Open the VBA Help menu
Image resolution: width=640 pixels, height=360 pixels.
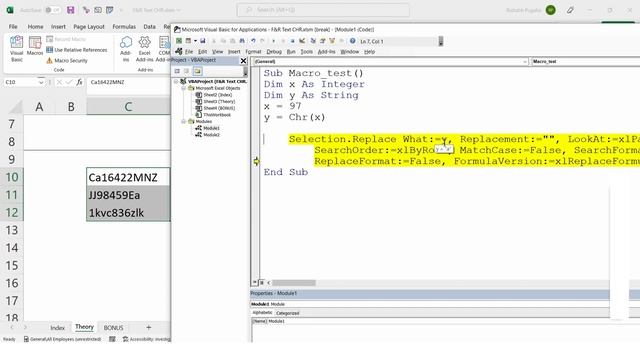click(369, 52)
